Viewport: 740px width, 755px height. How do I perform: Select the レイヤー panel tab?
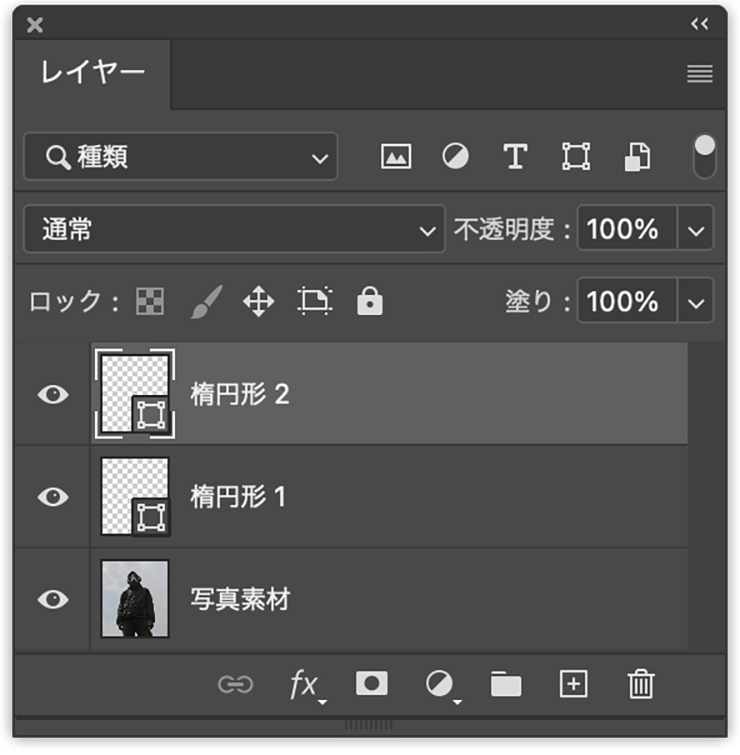(93, 73)
